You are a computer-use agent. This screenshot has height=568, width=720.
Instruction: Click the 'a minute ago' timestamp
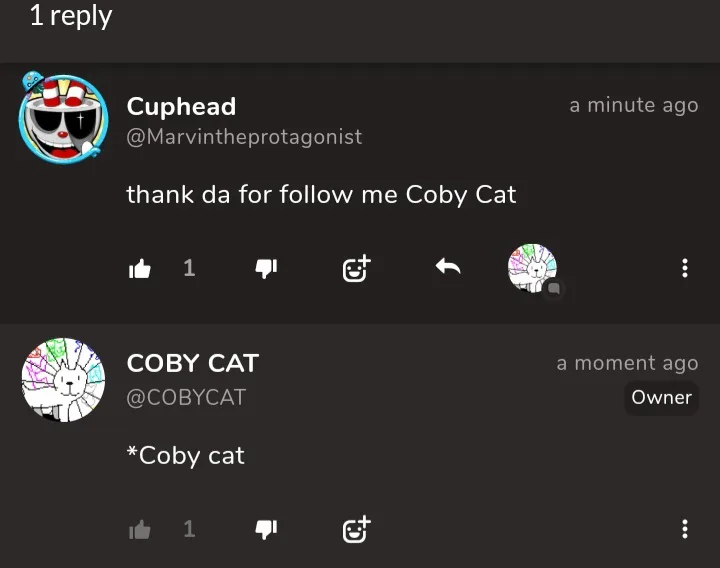click(633, 105)
